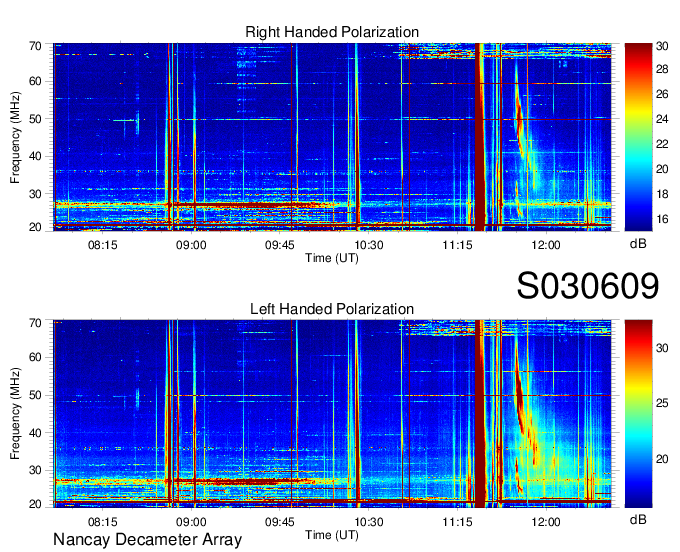Click the 11:15 tick of Left Handed plot
The height and width of the screenshot is (552, 680).
457,522
